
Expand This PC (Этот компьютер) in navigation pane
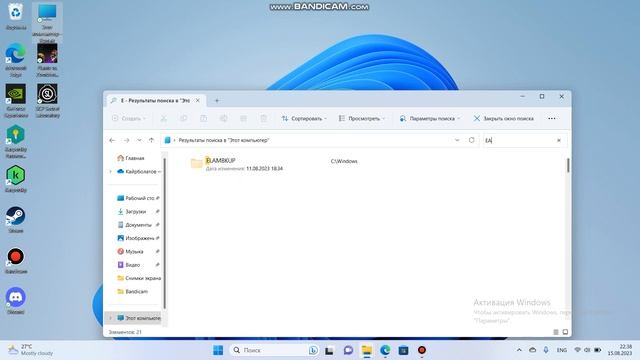(x=111, y=318)
